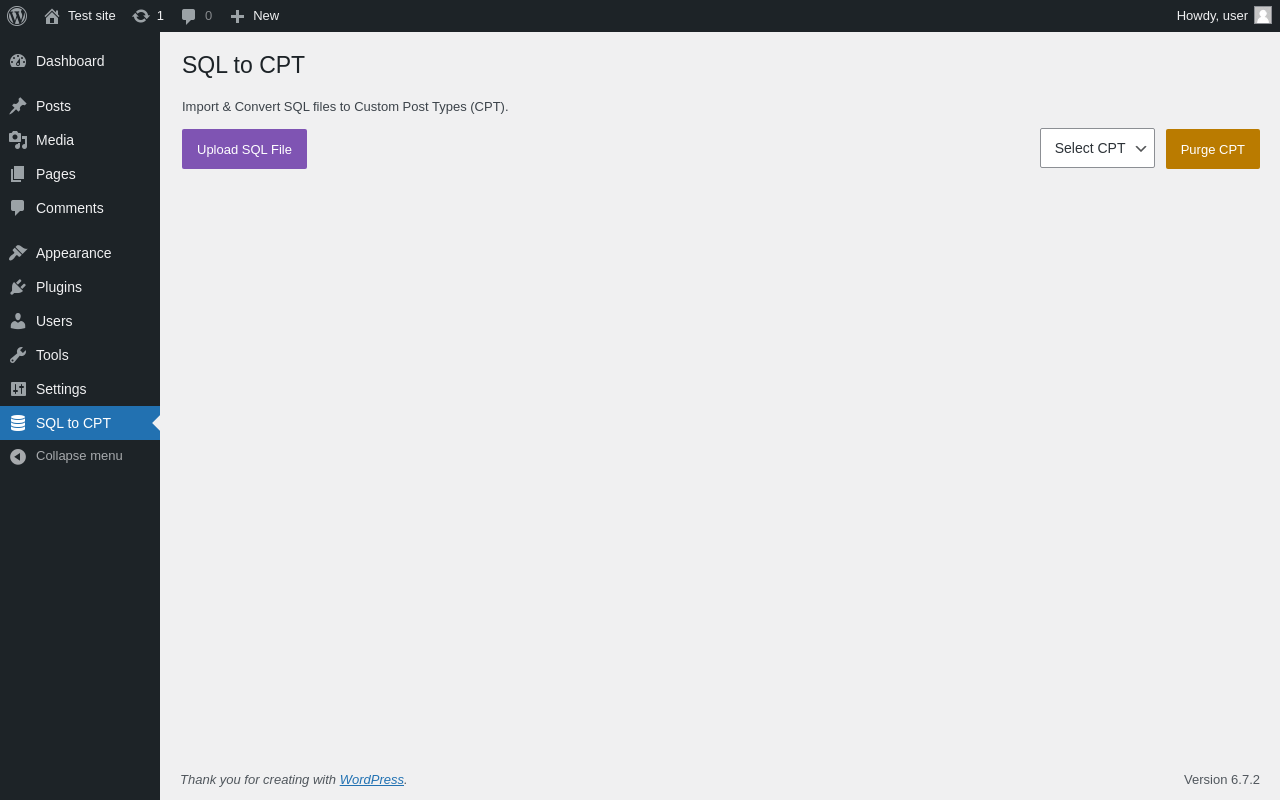1280x800 pixels.
Task: Open the New content menu
Action: [x=254, y=16]
